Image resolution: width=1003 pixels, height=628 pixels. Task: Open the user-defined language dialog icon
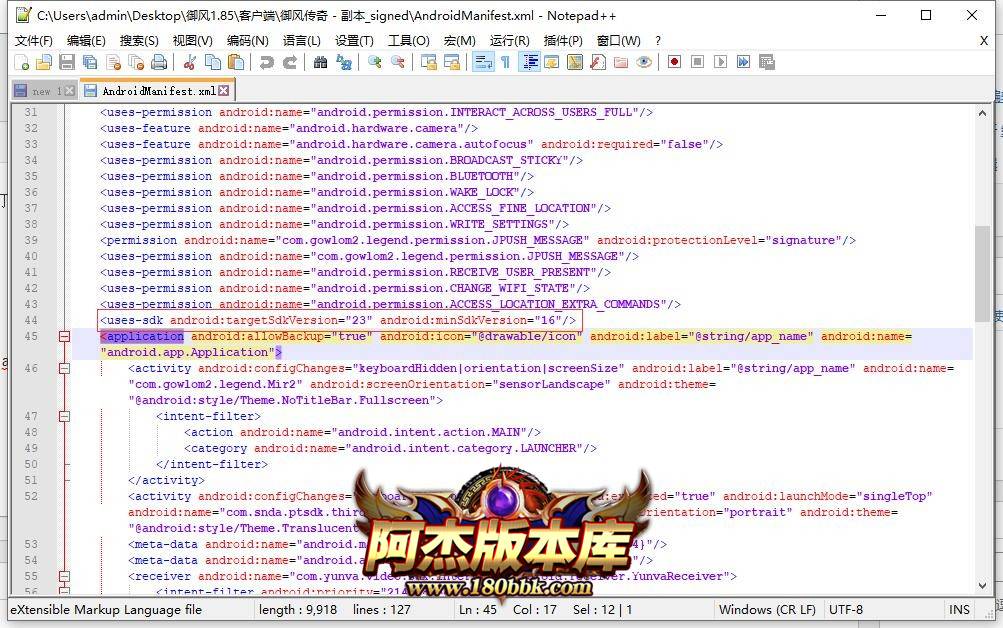point(551,62)
